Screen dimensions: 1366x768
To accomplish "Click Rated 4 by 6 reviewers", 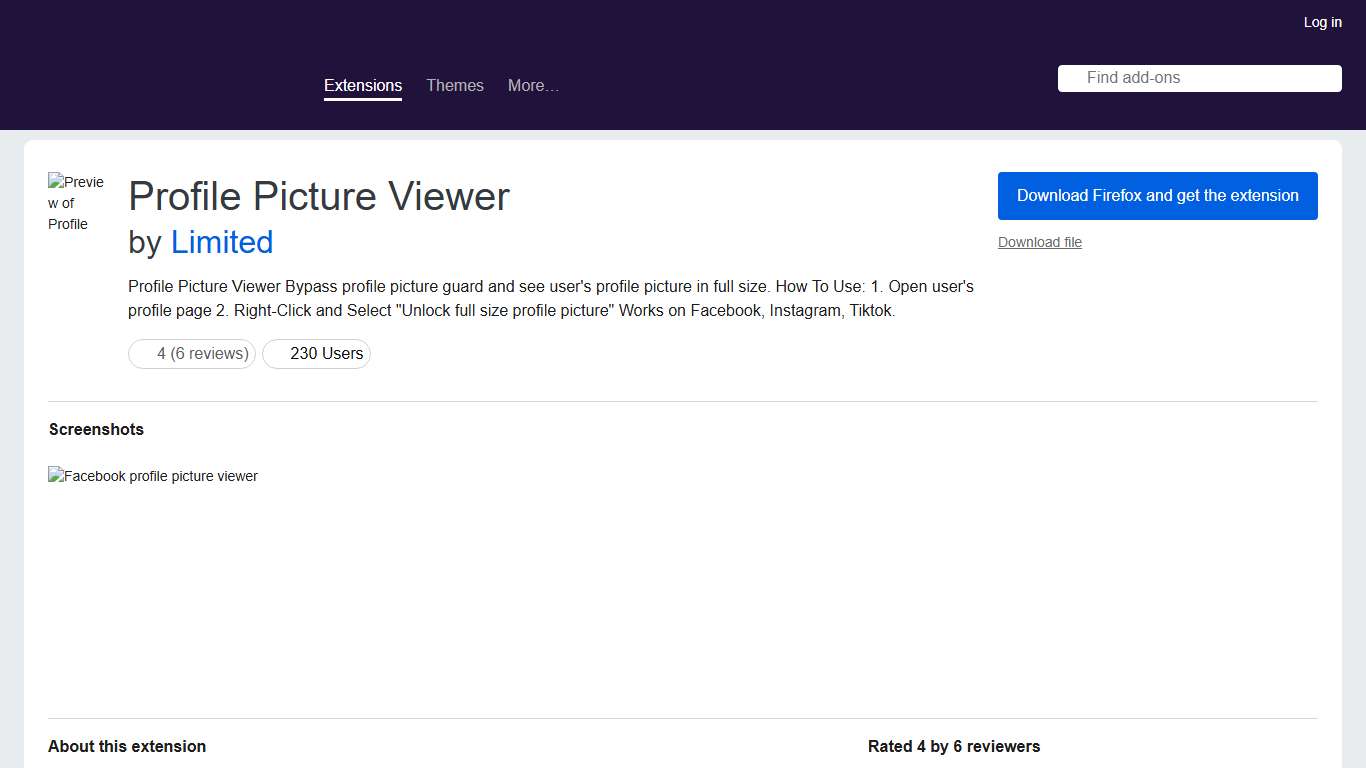I will click(x=953, y=746).
